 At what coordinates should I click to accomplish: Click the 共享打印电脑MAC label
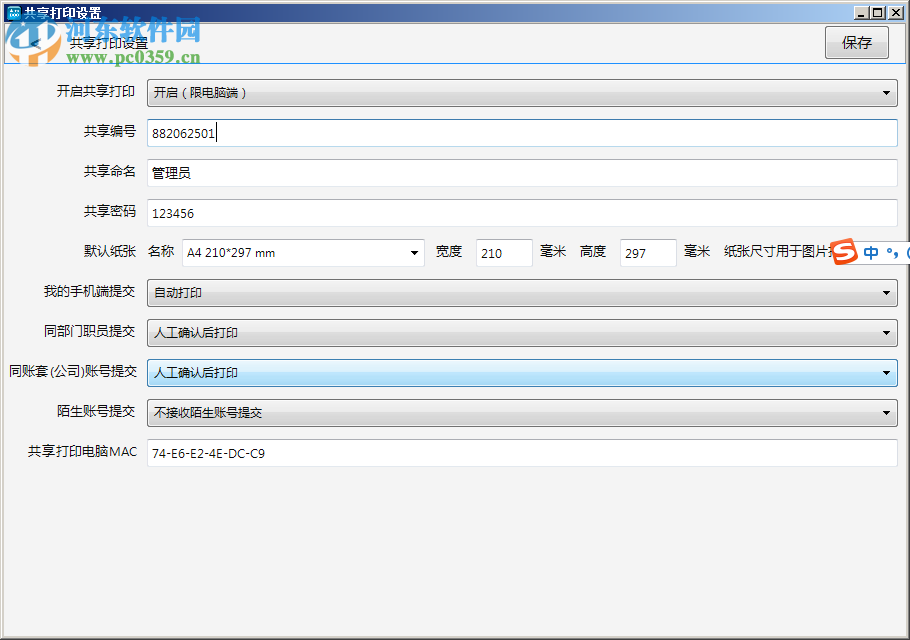[x=82, y=451]
